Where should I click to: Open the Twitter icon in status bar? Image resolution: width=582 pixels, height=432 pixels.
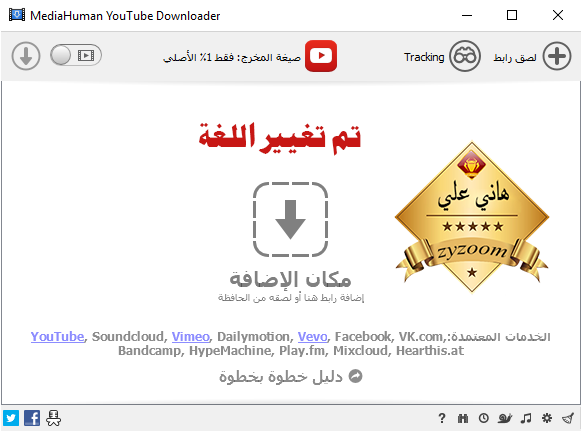(x=11, y=418)
